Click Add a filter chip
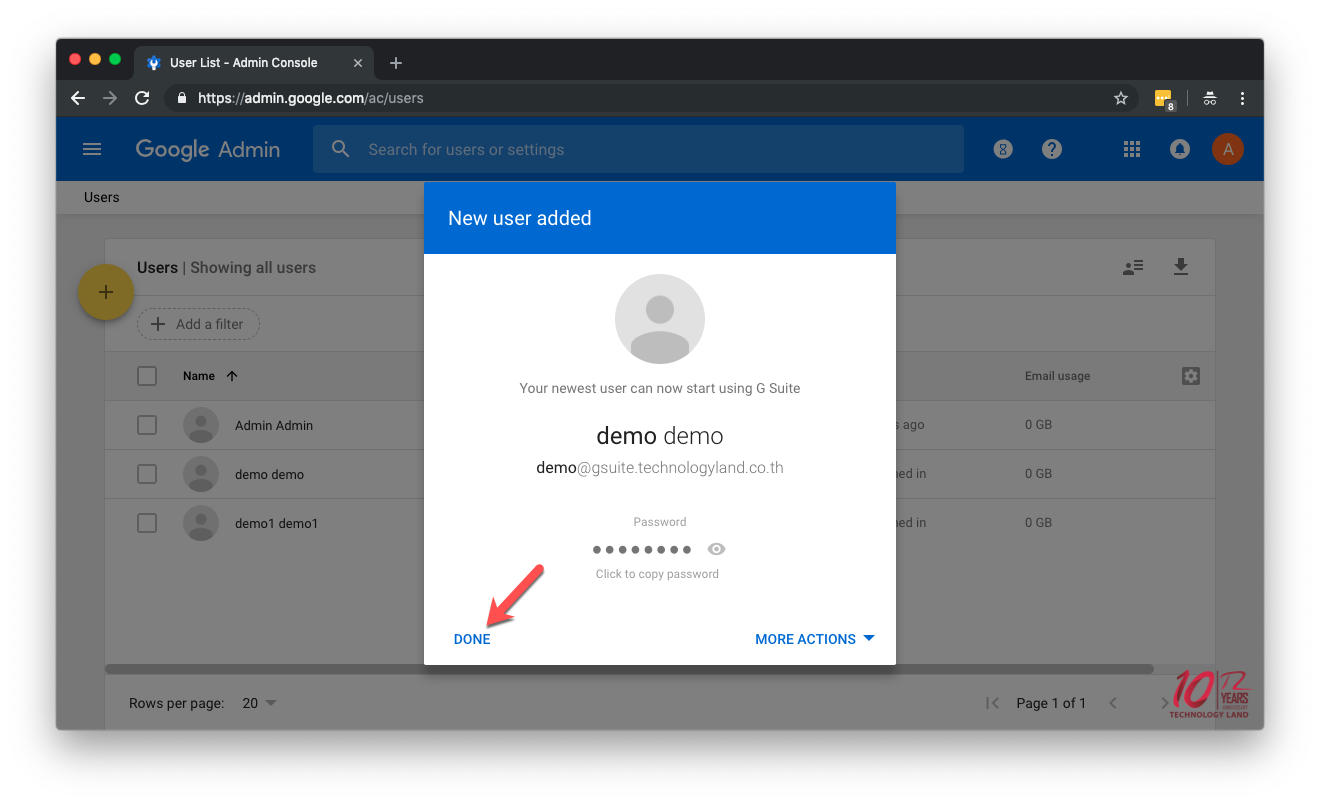Viewport: 1320px width, 804px height. coord(198,324)
